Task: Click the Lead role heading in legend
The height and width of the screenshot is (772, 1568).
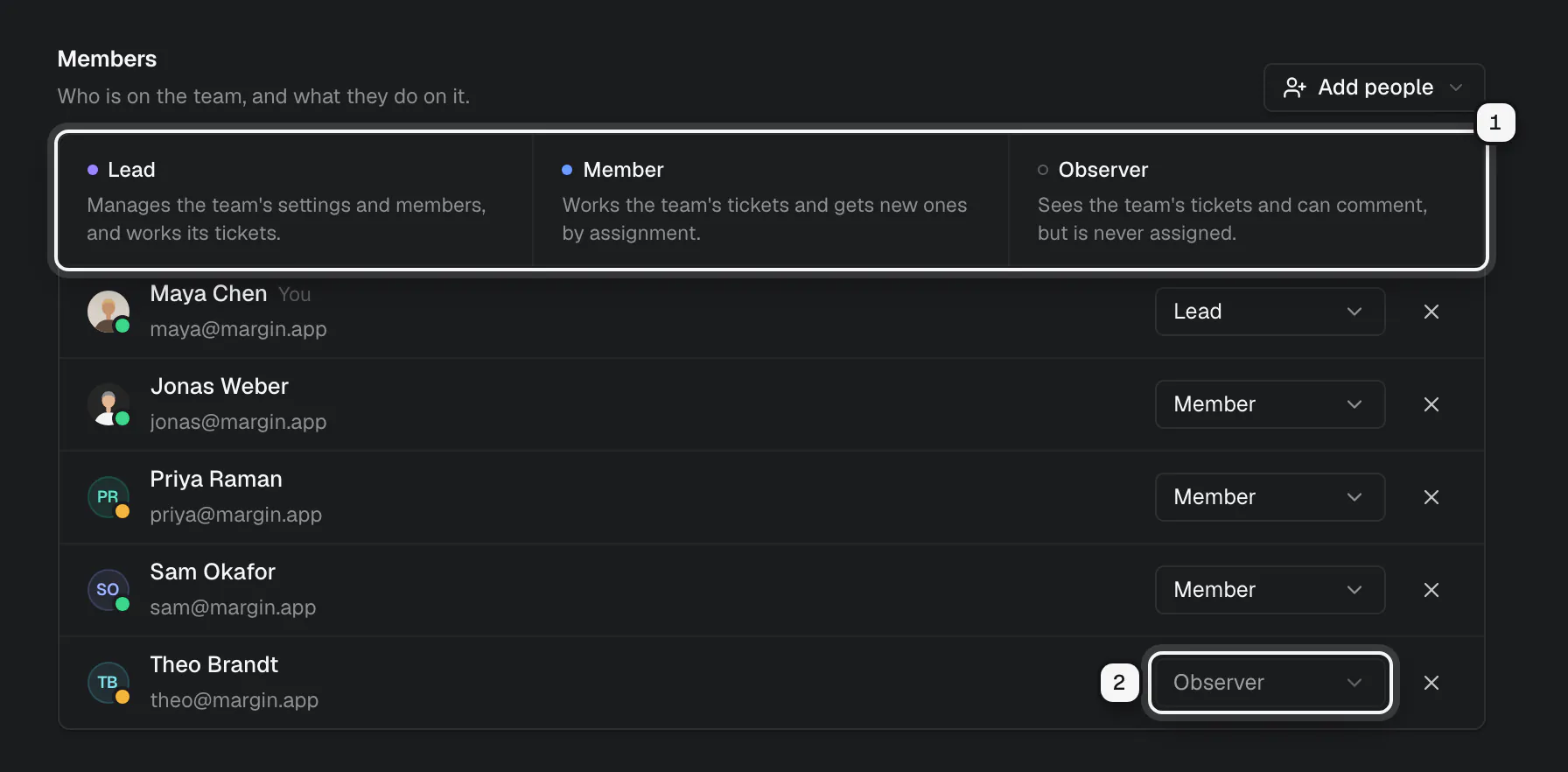Action: point(131,170)
